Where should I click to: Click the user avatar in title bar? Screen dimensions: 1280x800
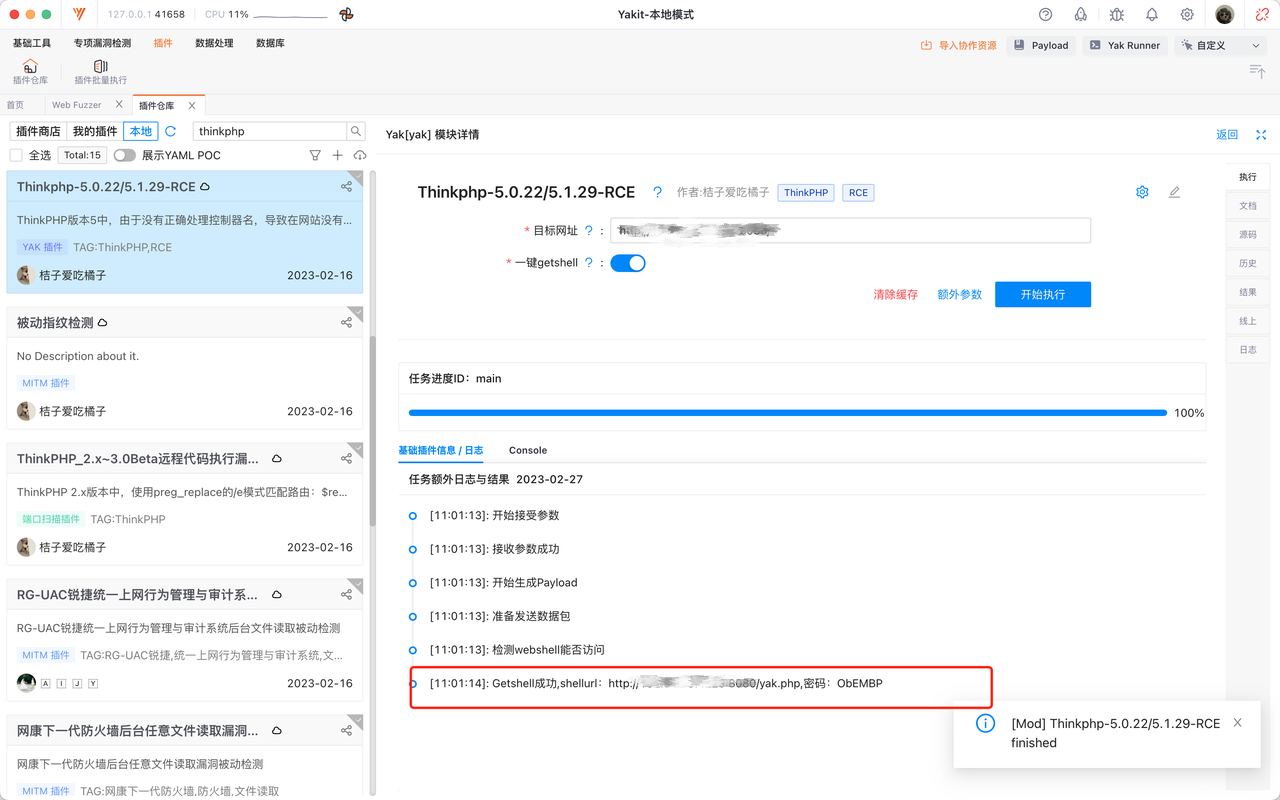coord(1225,15)
